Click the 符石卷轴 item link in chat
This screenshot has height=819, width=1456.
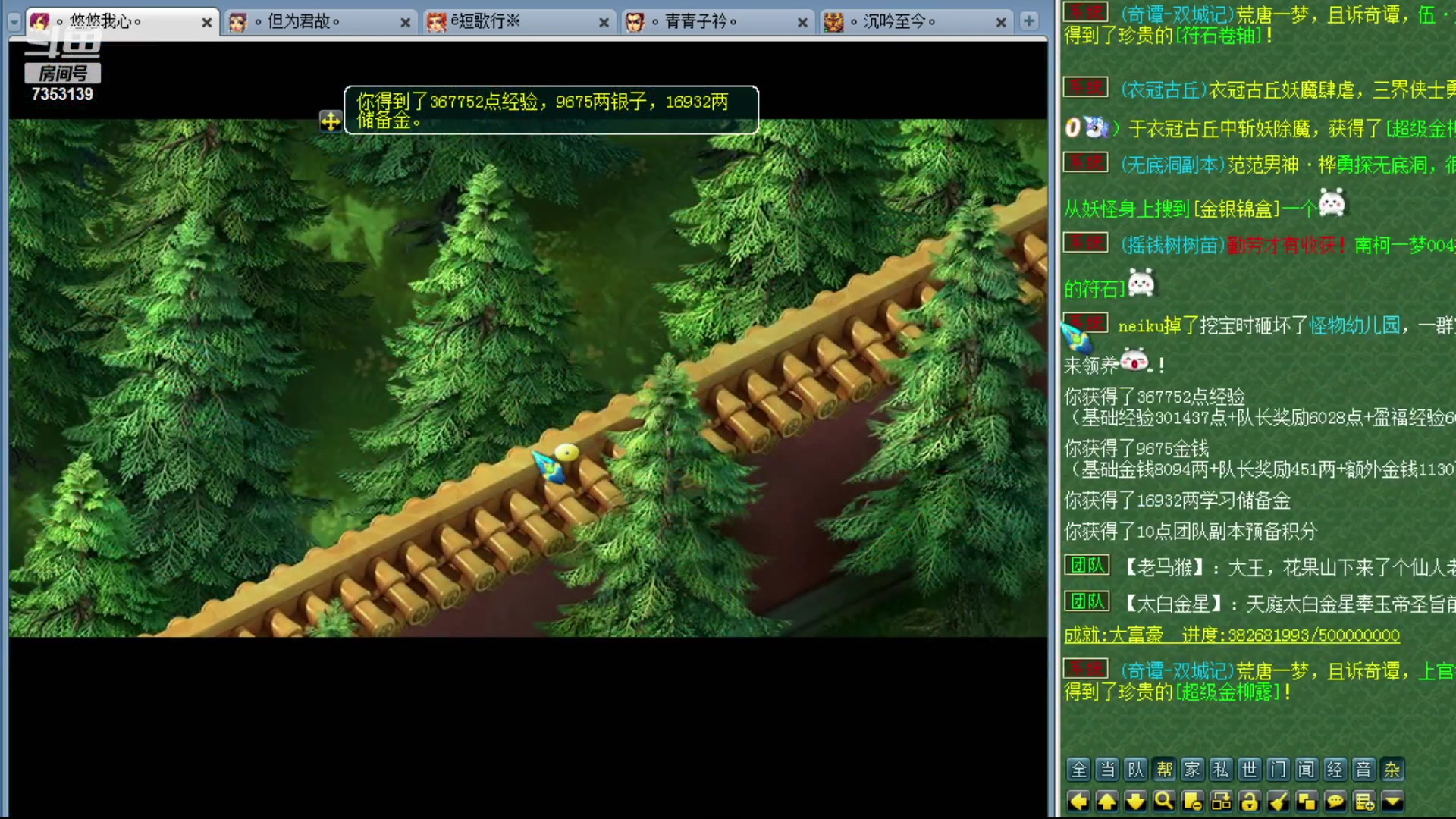(1219, 36)
